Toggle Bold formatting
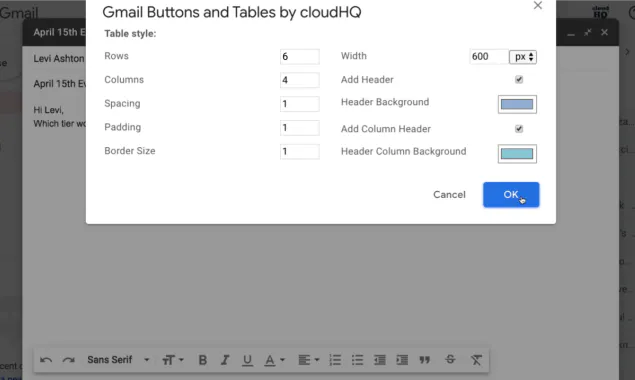The height and width of the screenshot is (380, 635). pyautogui.click(x=202, y=360)
